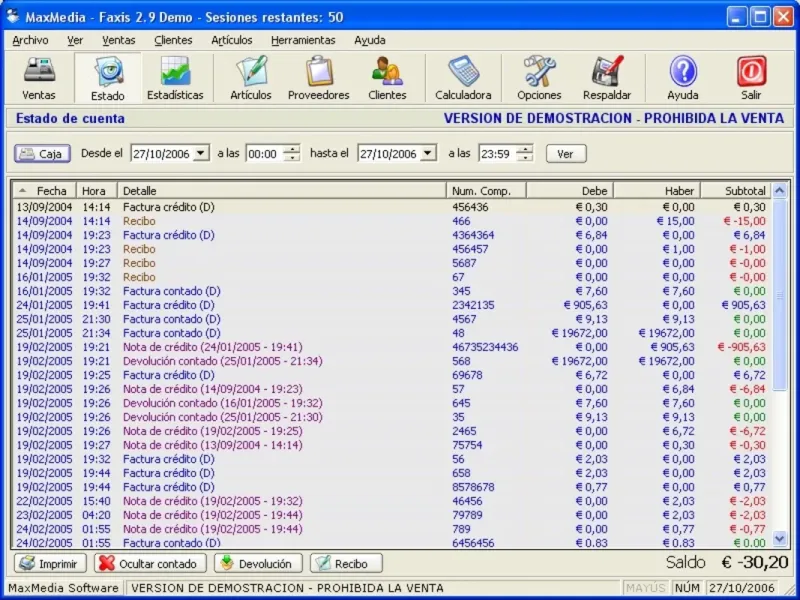Screen dimensions: 800x600
Task: Toggle the Caja button
Action: coord(42,154)
